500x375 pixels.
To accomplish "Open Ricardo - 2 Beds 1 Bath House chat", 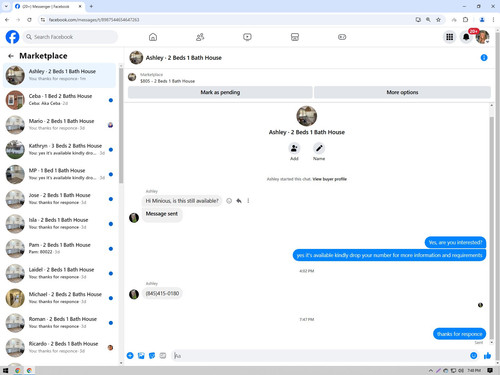I will point(59,347).
